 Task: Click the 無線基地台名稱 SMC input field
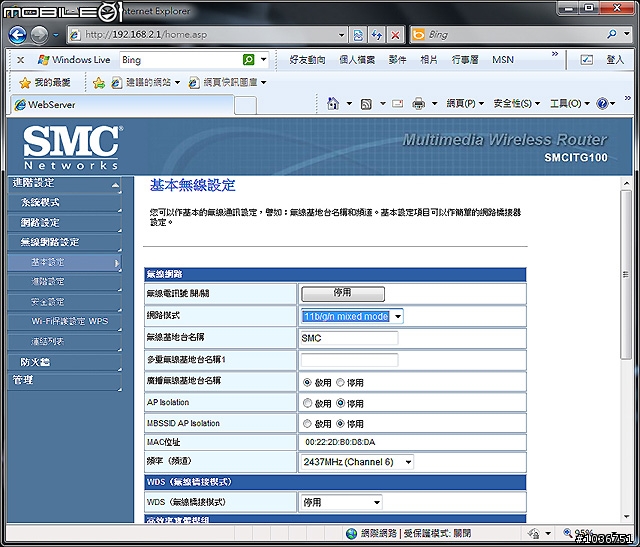tap(349, 338)
